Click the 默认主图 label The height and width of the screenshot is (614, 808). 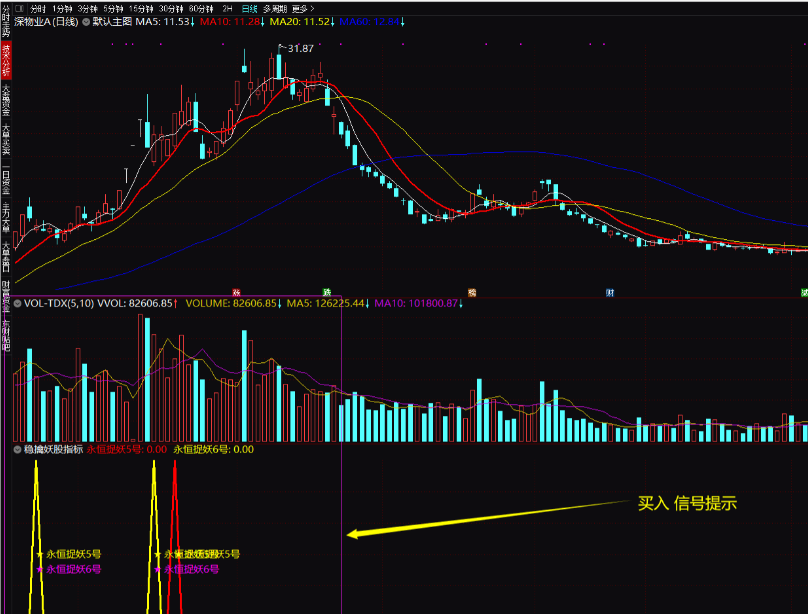(x=112, y=22)
